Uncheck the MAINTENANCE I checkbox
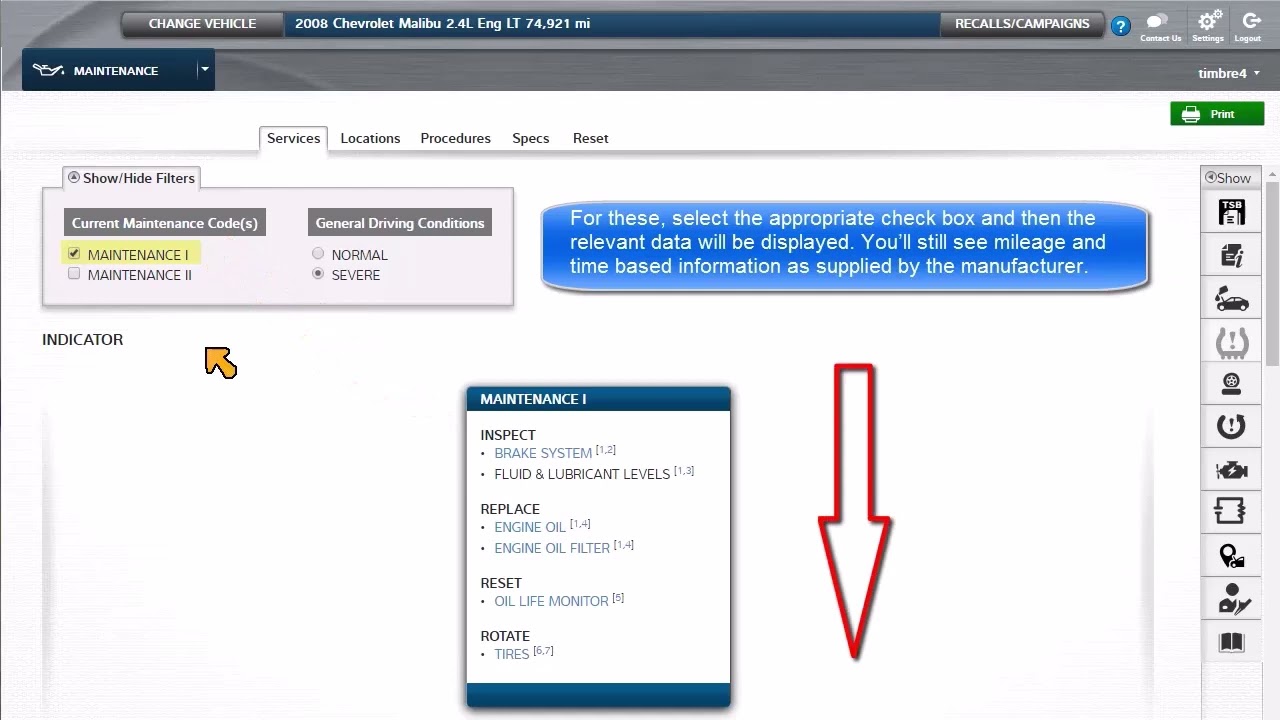This screenshot has height=720, width=1280. click(x=74, y=254)
